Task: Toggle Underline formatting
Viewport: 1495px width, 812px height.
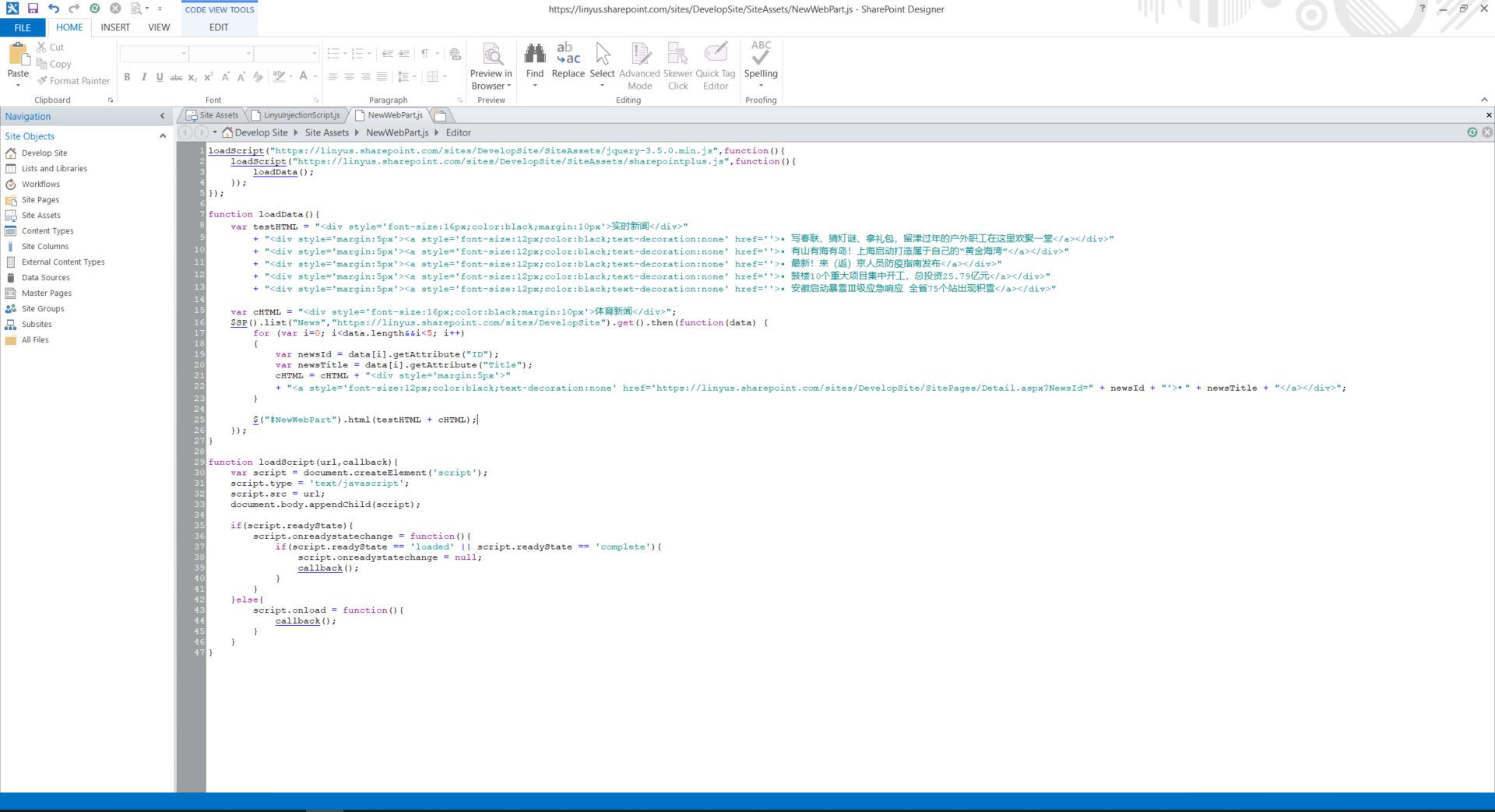Action: click(160, 76)
